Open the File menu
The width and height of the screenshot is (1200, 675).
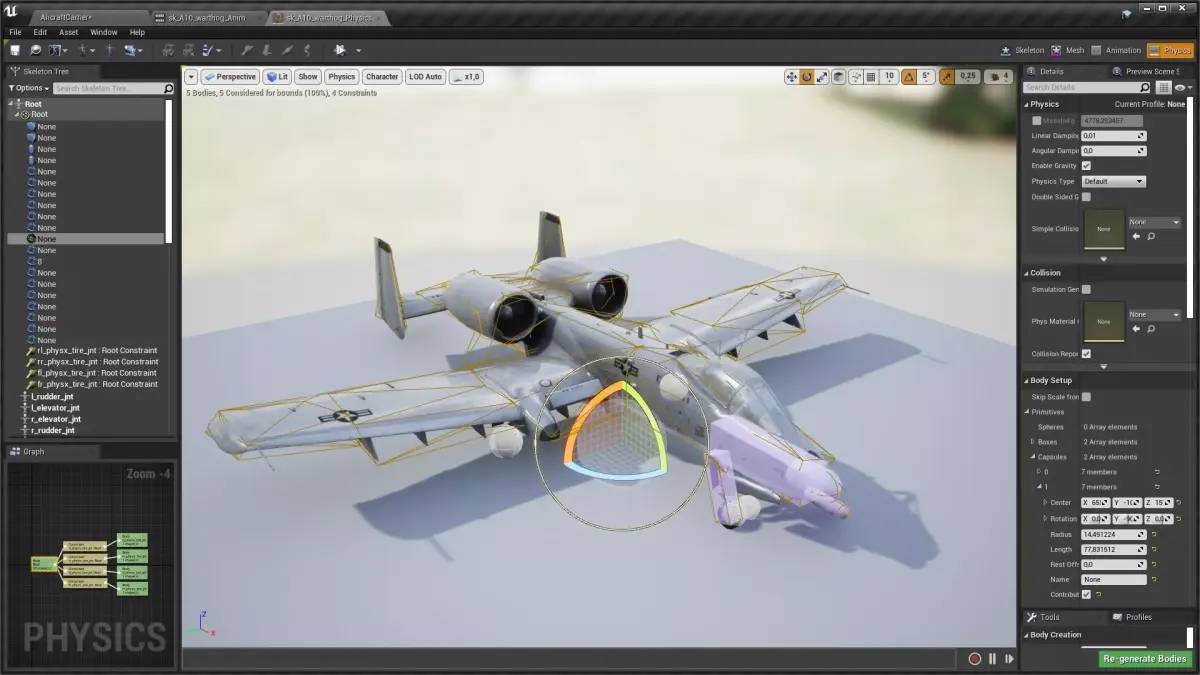pyautogui.click(x=15, y=32)
